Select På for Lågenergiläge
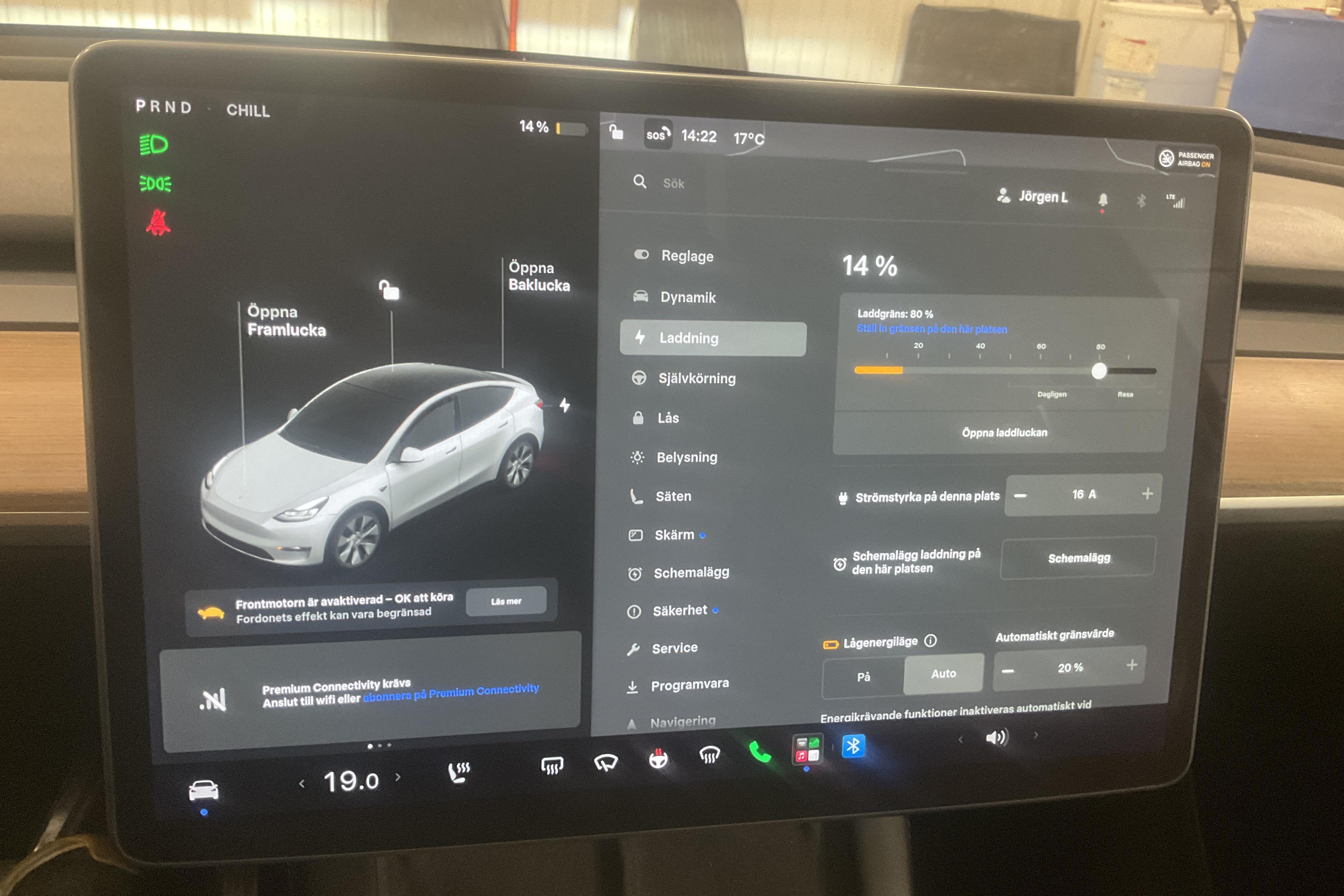This screenshot has height=896, width=1344. 863,677
